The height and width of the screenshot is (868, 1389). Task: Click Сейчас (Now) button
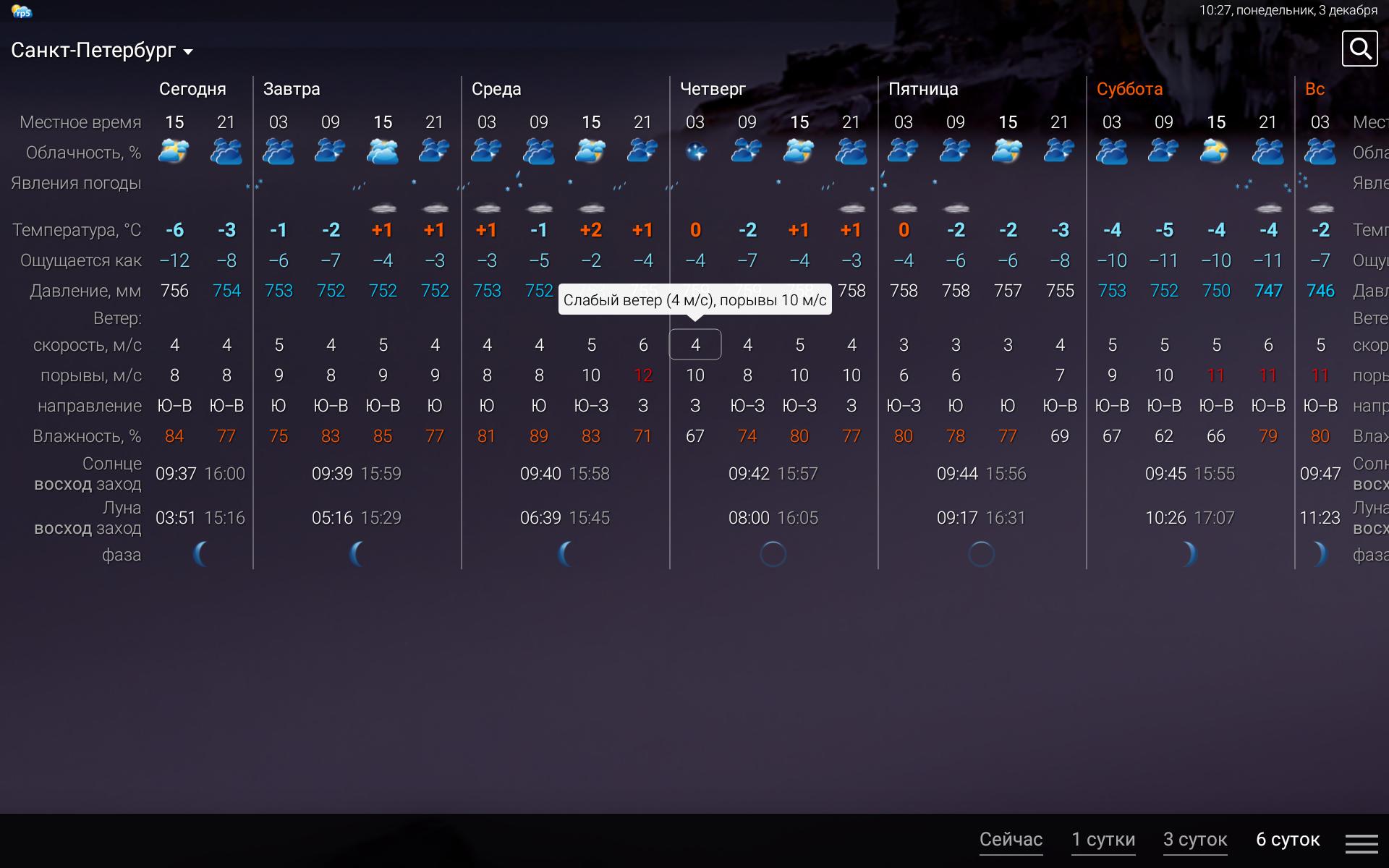[x=1011, y=840]
